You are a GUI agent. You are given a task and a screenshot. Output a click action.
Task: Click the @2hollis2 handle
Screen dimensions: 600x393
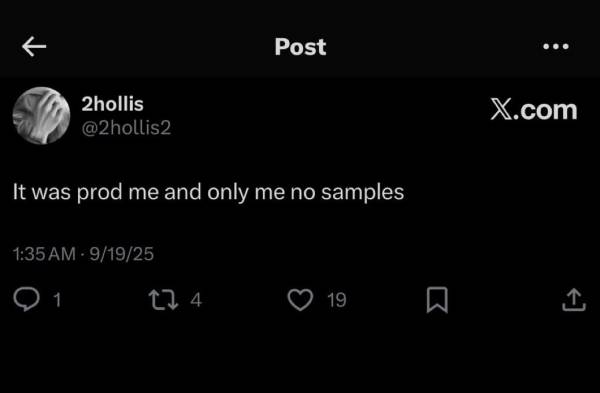tap(126, 128)
